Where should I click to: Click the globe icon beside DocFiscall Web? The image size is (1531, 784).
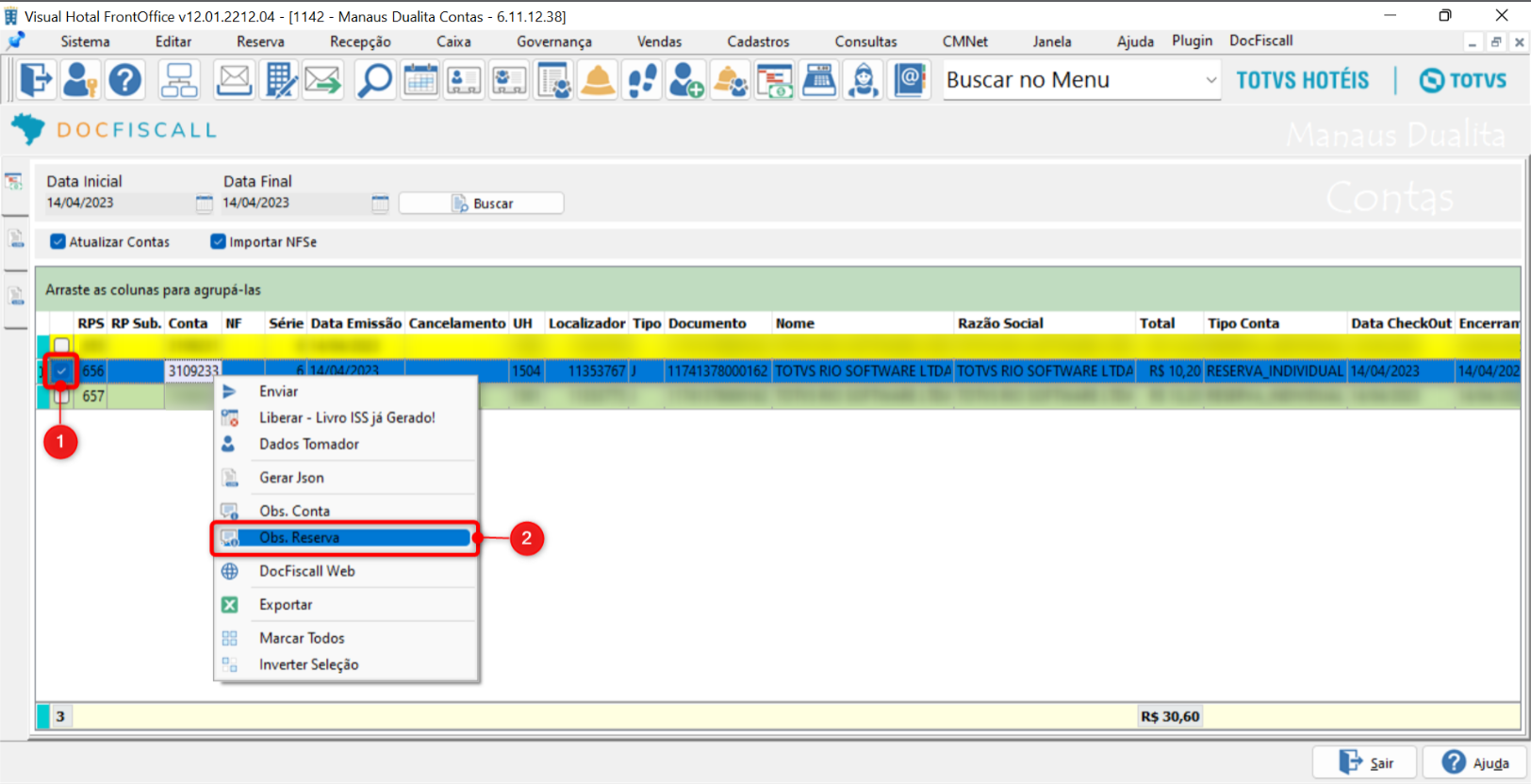229,571
